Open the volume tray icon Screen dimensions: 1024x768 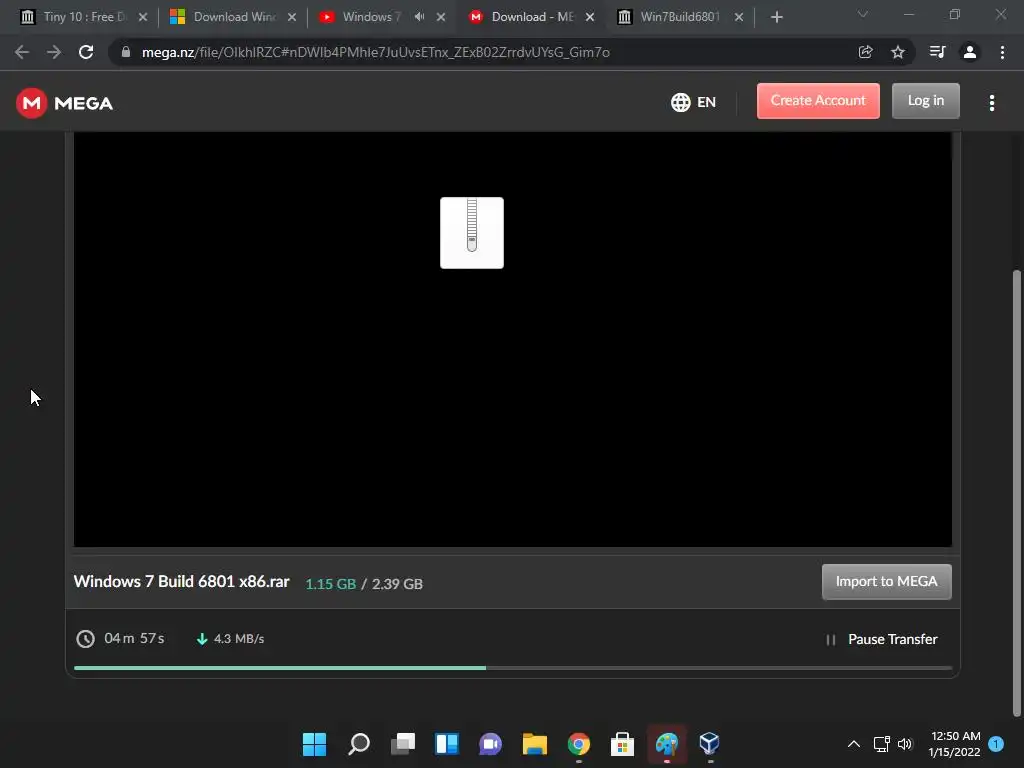click(904, 744)
